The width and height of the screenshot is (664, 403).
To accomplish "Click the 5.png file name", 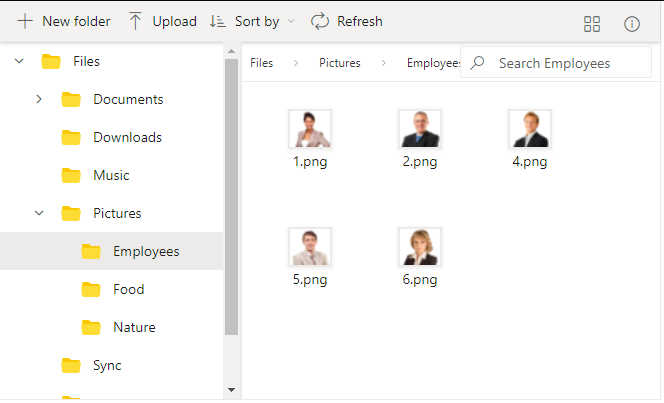I will click(310, 280).
